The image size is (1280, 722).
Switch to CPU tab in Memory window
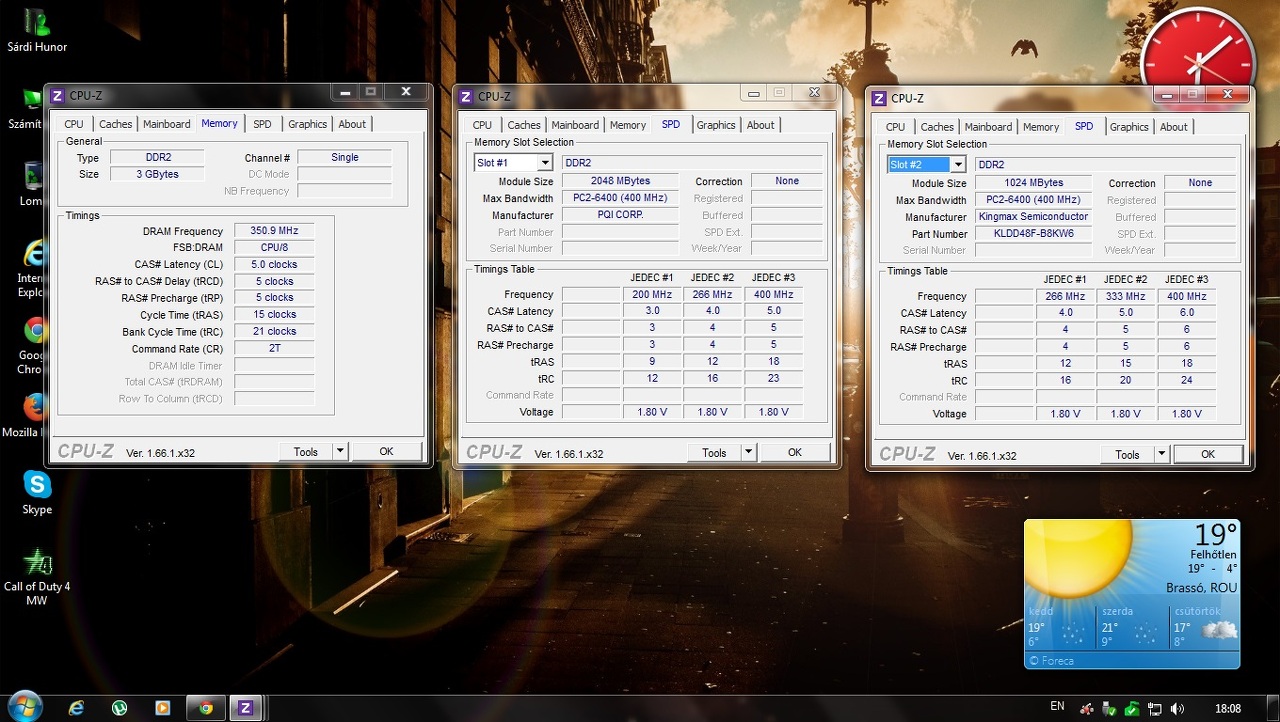(x=74, y=124)
